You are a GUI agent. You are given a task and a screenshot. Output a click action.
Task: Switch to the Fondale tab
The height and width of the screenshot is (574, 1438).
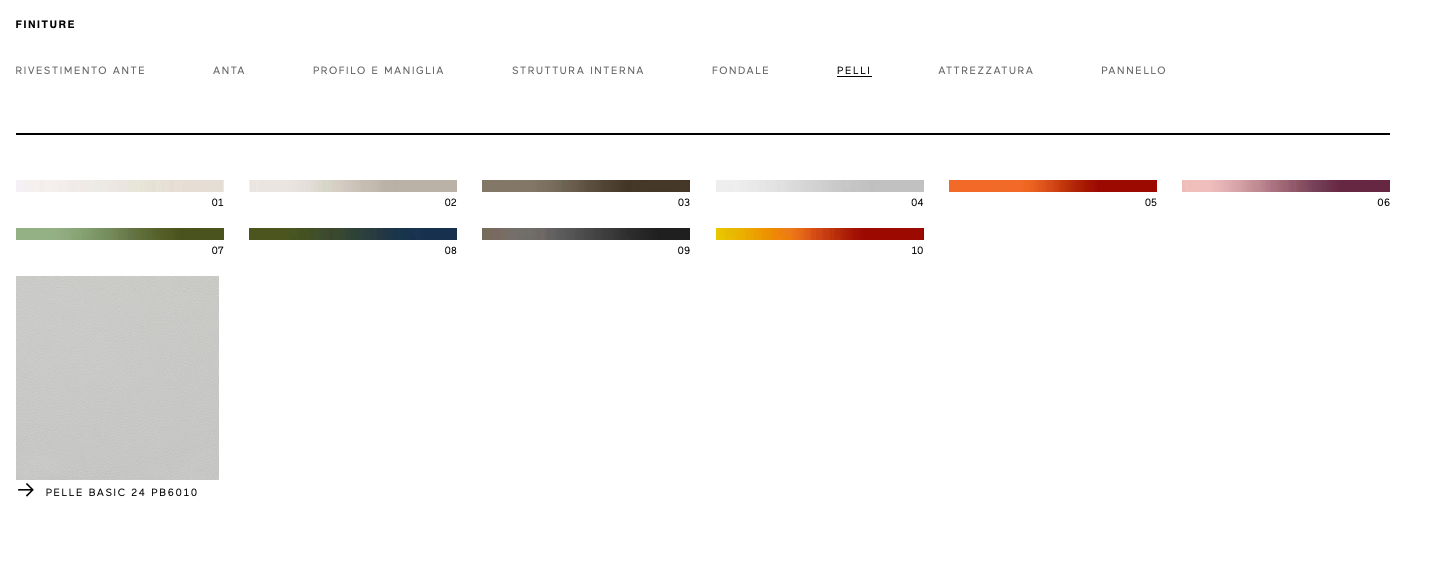click(x=740, y=71)
